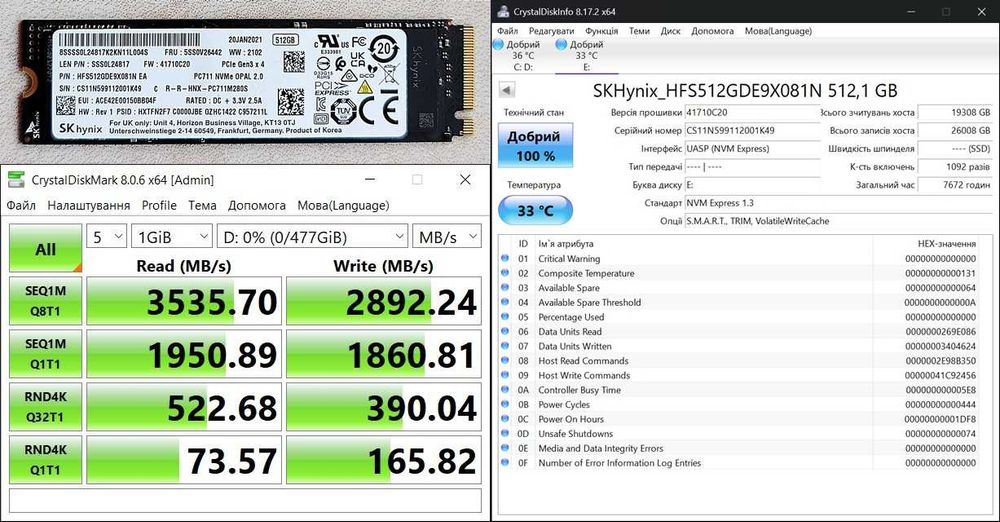Open the test size dropdown showing 1GiB
This screenshot has width=1000, height=522.
(x=172, y=237)
